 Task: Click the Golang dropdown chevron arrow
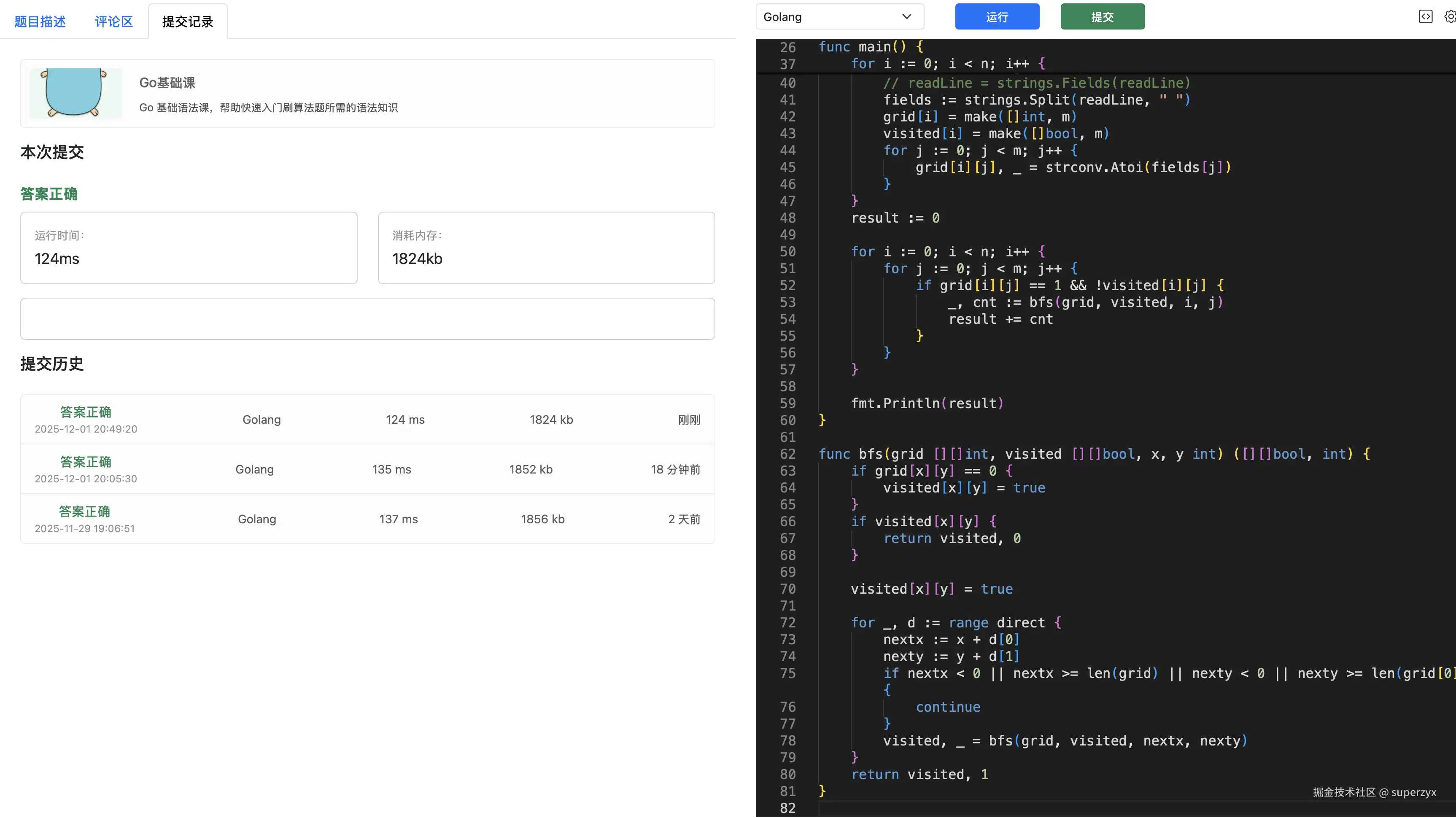[x=906, y=16]
